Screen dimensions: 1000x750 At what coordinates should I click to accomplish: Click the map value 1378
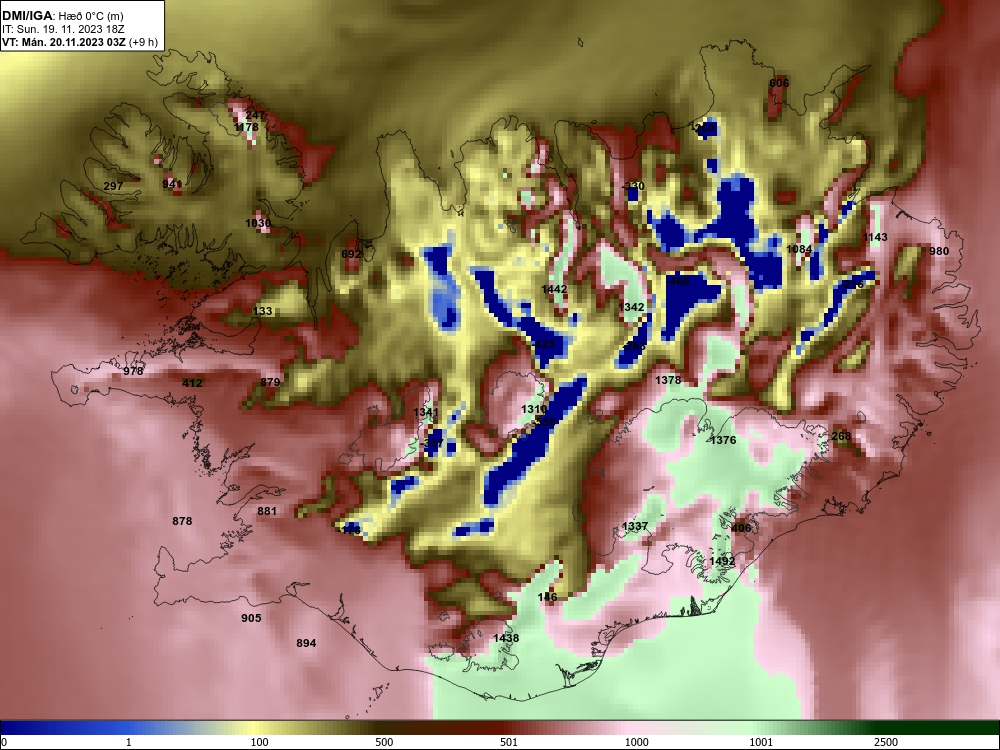click(668, 380)
